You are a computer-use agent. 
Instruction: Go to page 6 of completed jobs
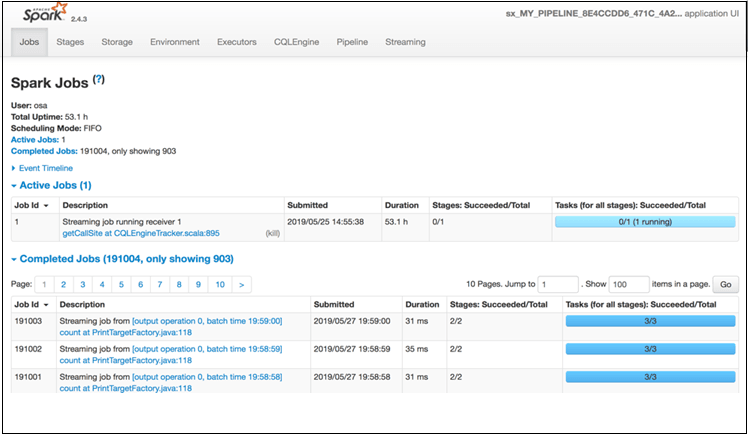pos(141,285)
